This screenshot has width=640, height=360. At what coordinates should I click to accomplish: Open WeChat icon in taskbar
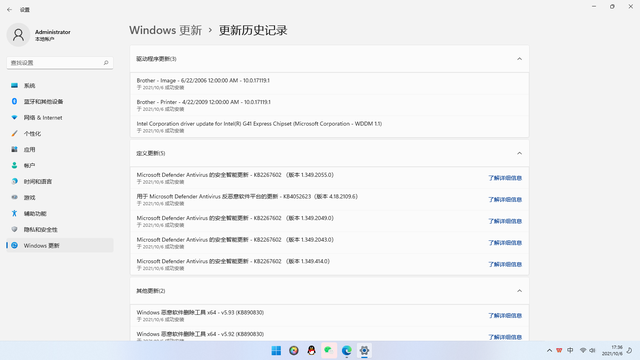[x=329, y=351]
